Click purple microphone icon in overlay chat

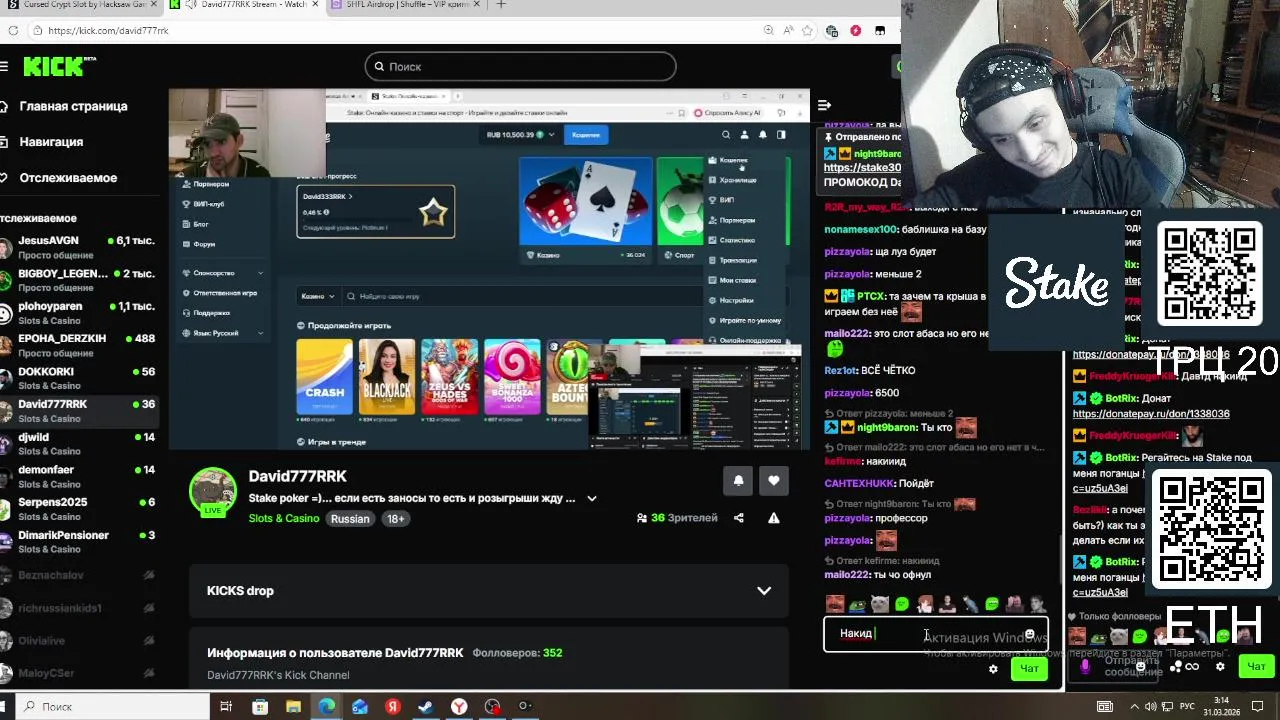click(x=1085, y=666)
